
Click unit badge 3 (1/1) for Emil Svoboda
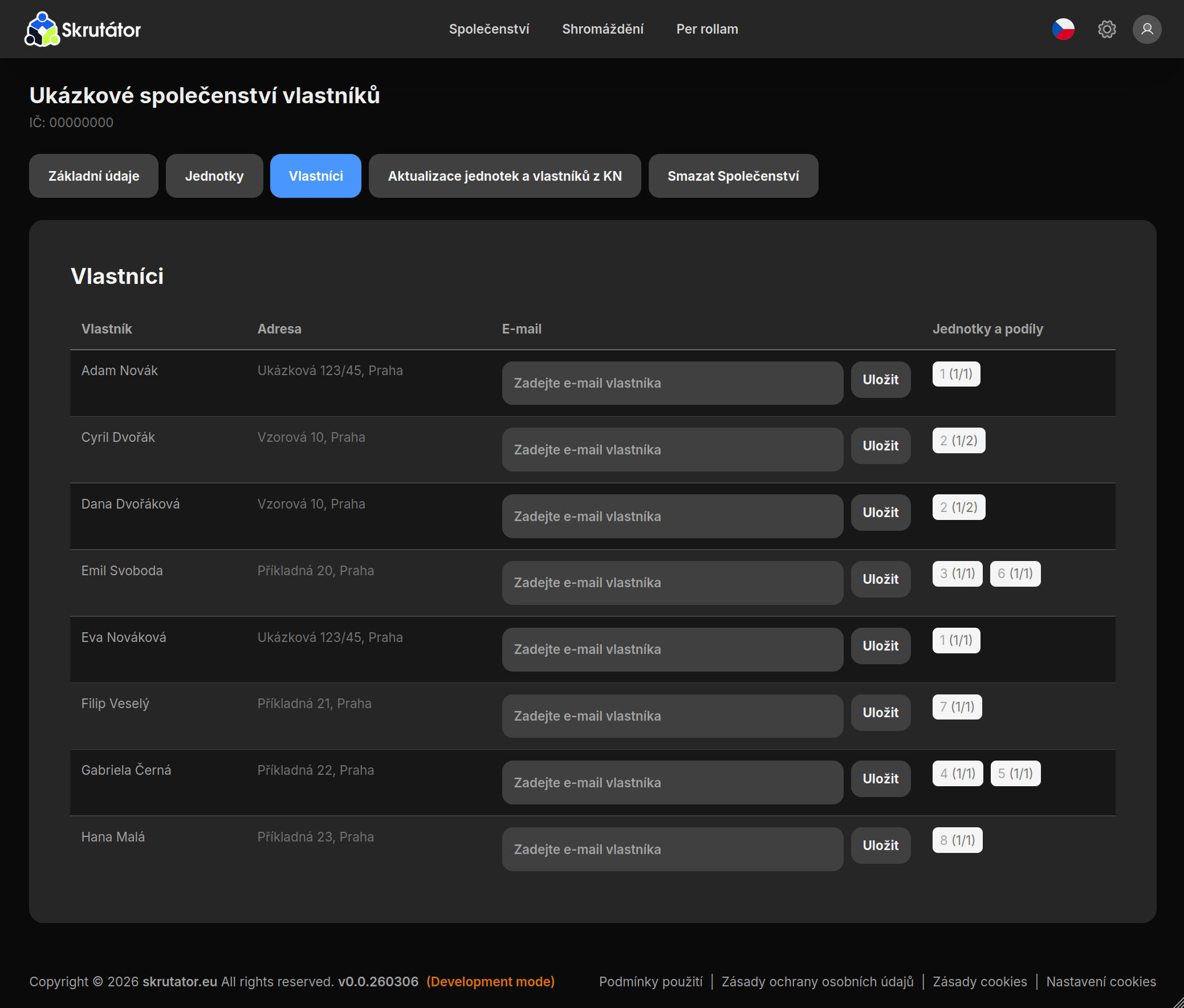957,574
